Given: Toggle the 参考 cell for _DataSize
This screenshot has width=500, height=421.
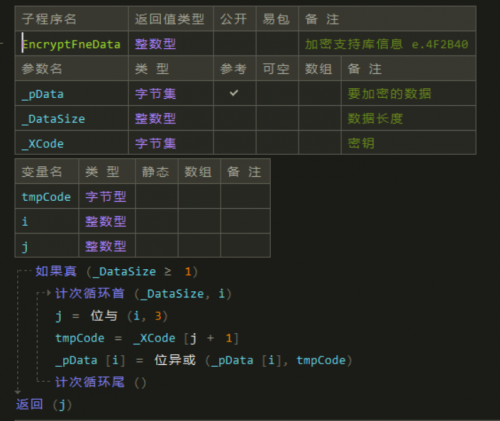Looking at the screenshot, I should (235, 118).
